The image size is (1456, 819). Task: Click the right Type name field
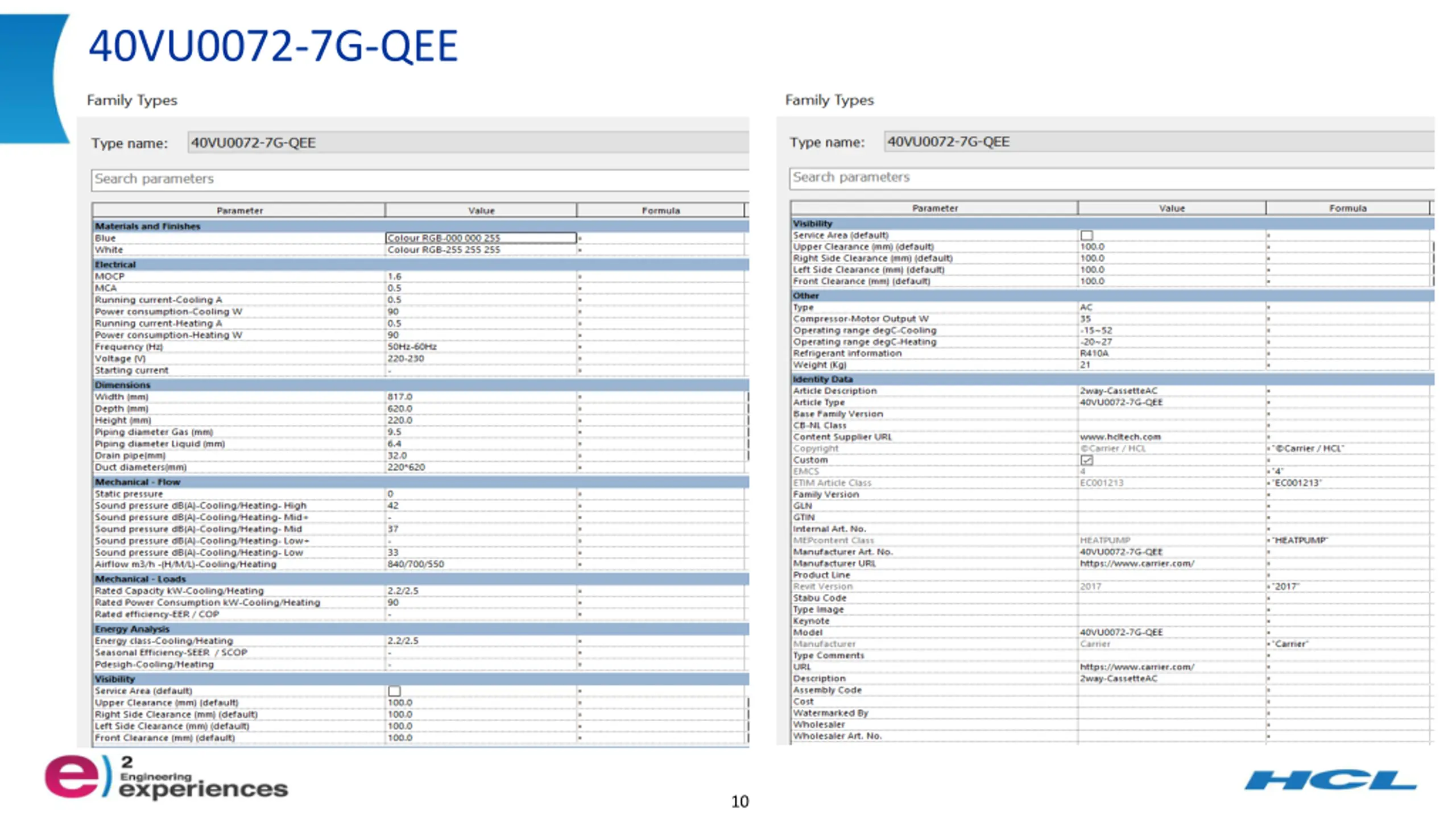[x=1159, y=141]
